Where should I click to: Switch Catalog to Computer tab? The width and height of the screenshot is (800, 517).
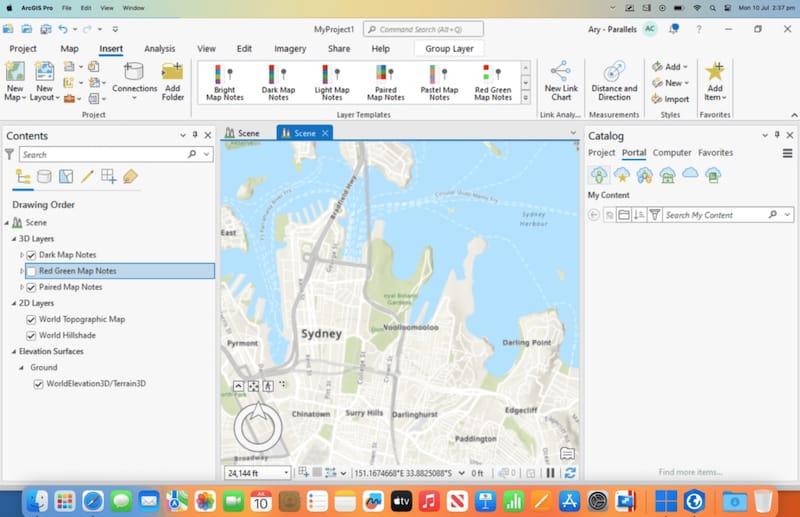click(672, 153)
